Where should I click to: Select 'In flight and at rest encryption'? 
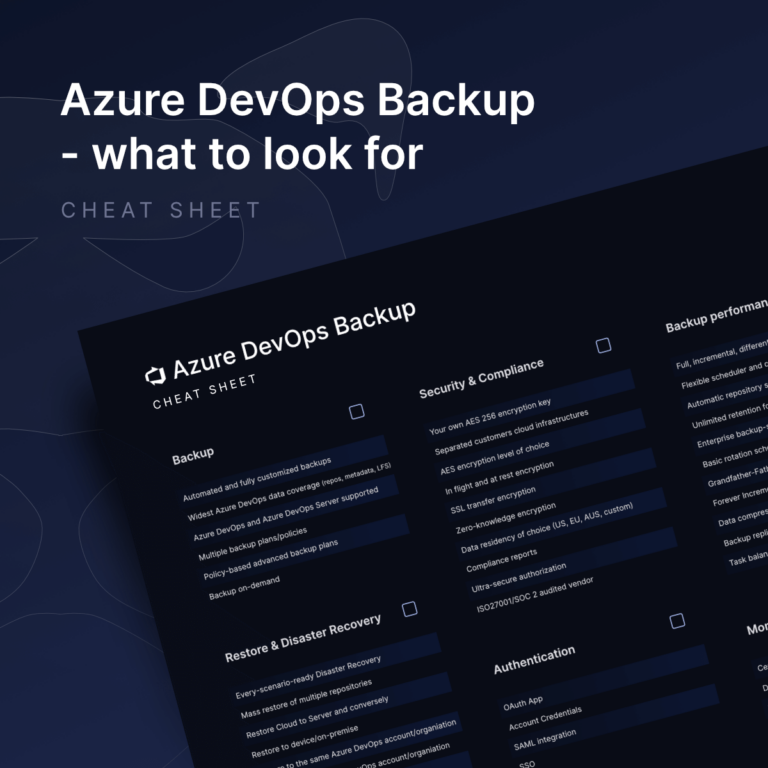pos(499,478)
